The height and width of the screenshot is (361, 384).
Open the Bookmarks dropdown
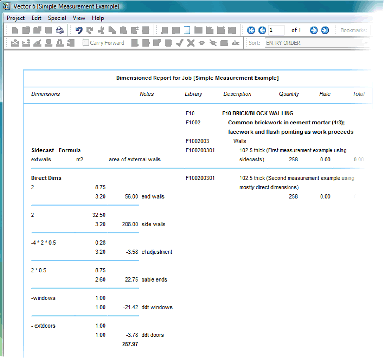[353, 30]
